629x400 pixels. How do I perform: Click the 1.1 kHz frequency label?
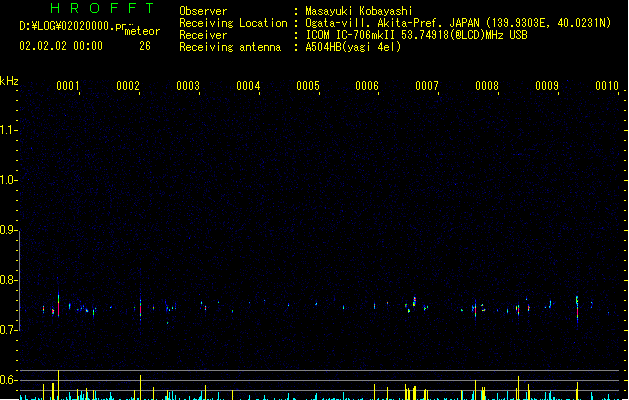pos(7,130)
